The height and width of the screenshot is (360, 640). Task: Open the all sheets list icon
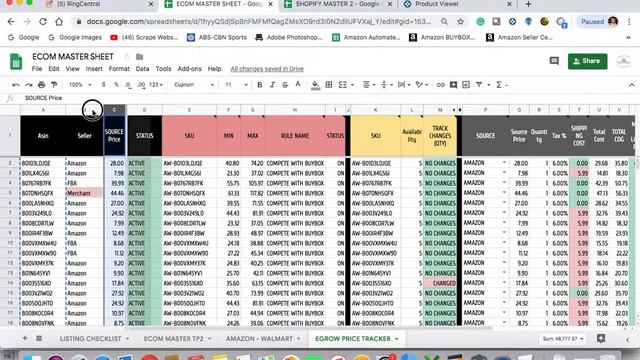[39, 338]
